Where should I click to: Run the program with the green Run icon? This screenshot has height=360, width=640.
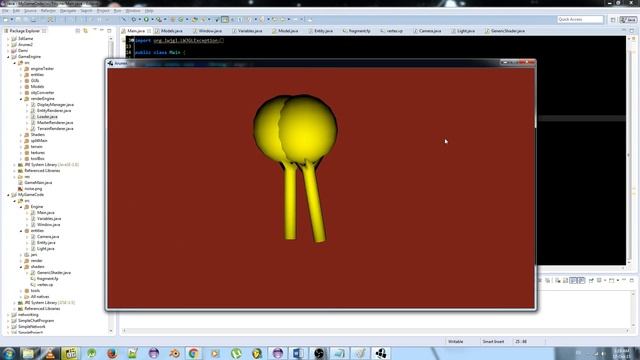[x=146, y=19]
